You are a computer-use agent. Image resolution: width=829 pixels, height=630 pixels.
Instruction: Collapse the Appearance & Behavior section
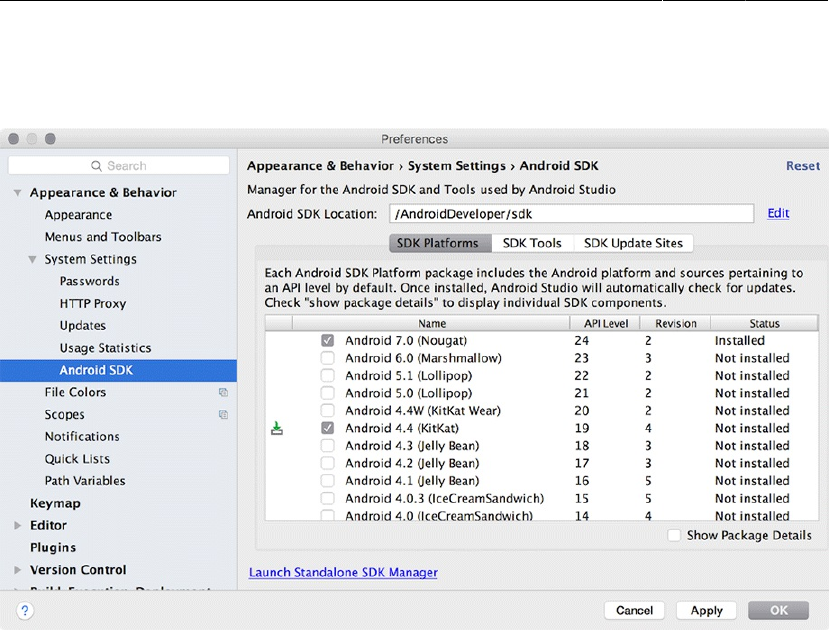click(18, 193)
